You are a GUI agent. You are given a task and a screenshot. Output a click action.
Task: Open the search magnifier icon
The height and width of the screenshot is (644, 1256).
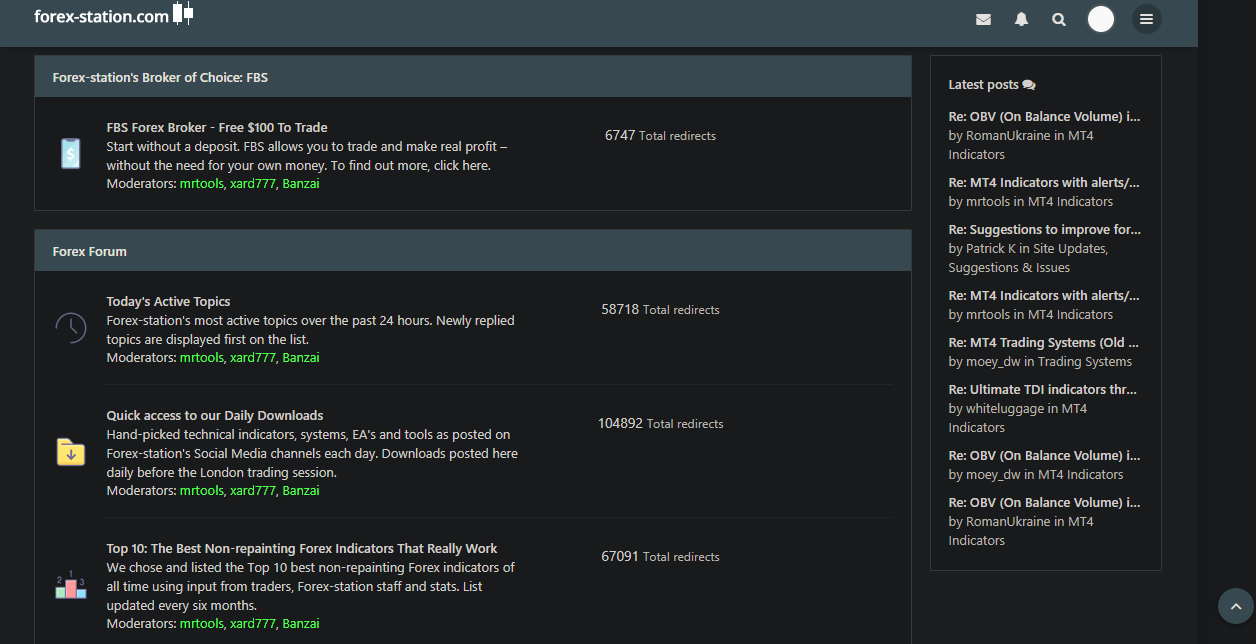(1059, 19)
